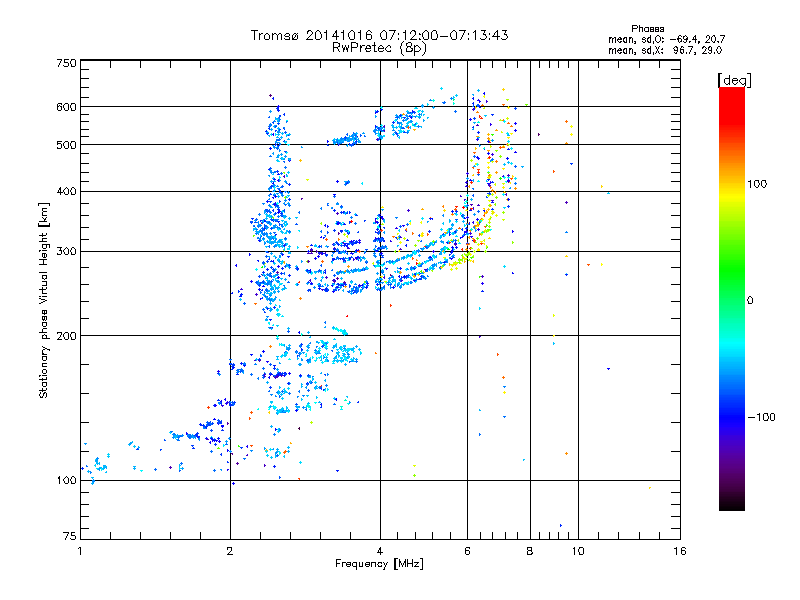The width and height of the screenshot is (800, 600).
Task: Click x-axis tick label '1'
Action: [80, 551]
